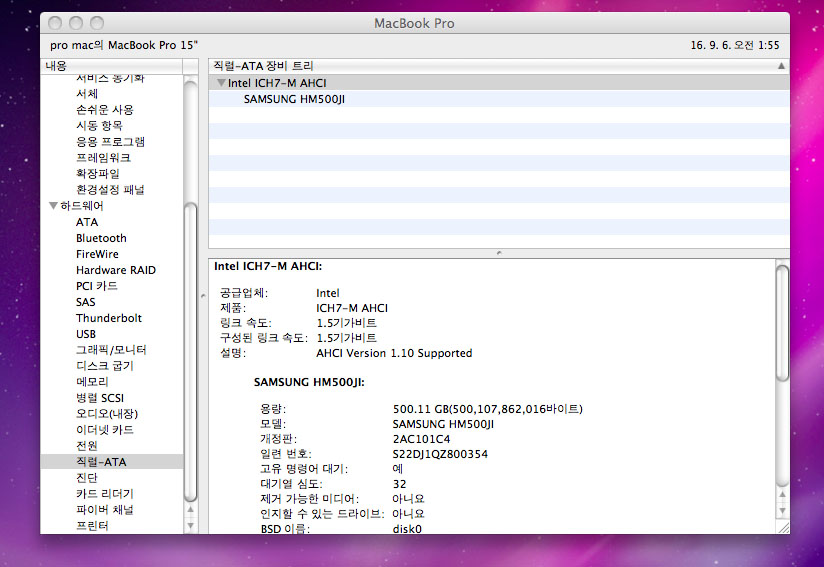Open 그래픽/모니터 in the sidebar
This screenshot has height=567, width=824.
tap(111, 350)
